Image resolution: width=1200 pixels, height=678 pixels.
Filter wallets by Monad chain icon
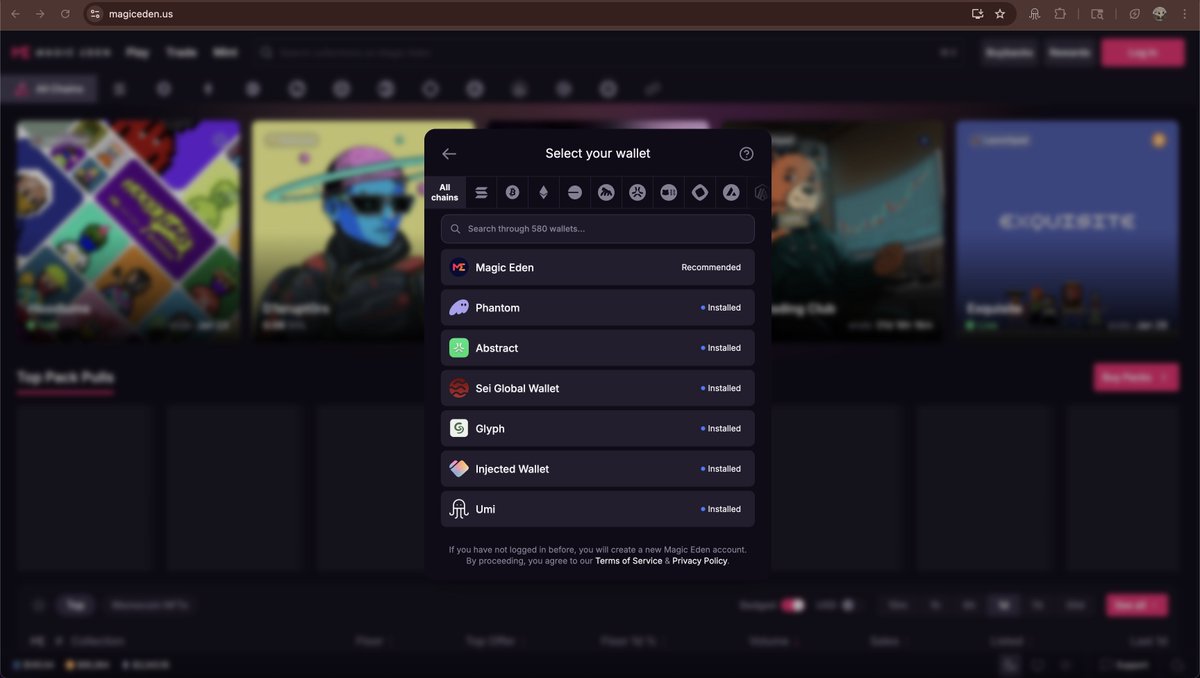coord(700,192)
